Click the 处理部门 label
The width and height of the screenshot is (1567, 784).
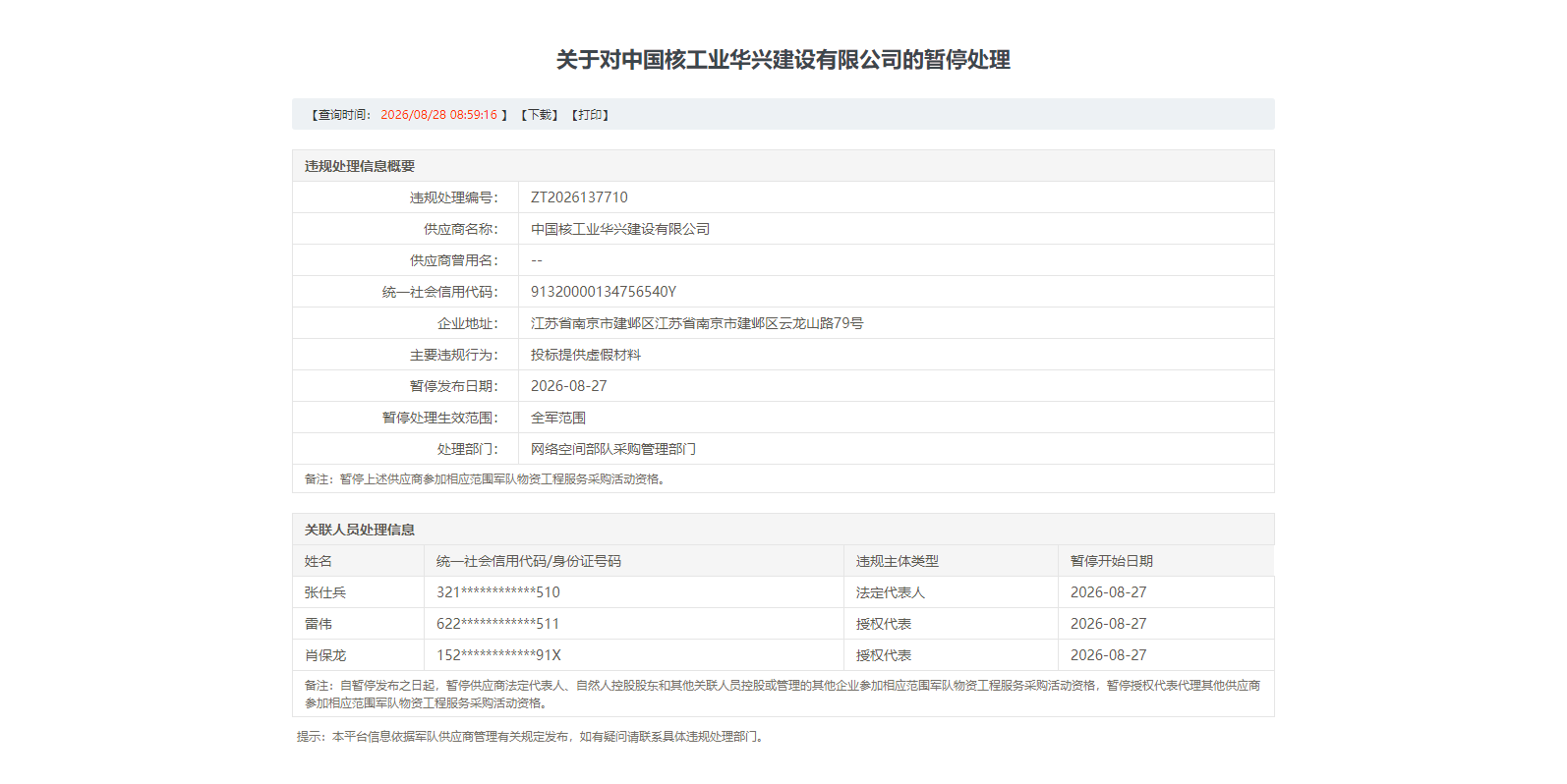468,449
